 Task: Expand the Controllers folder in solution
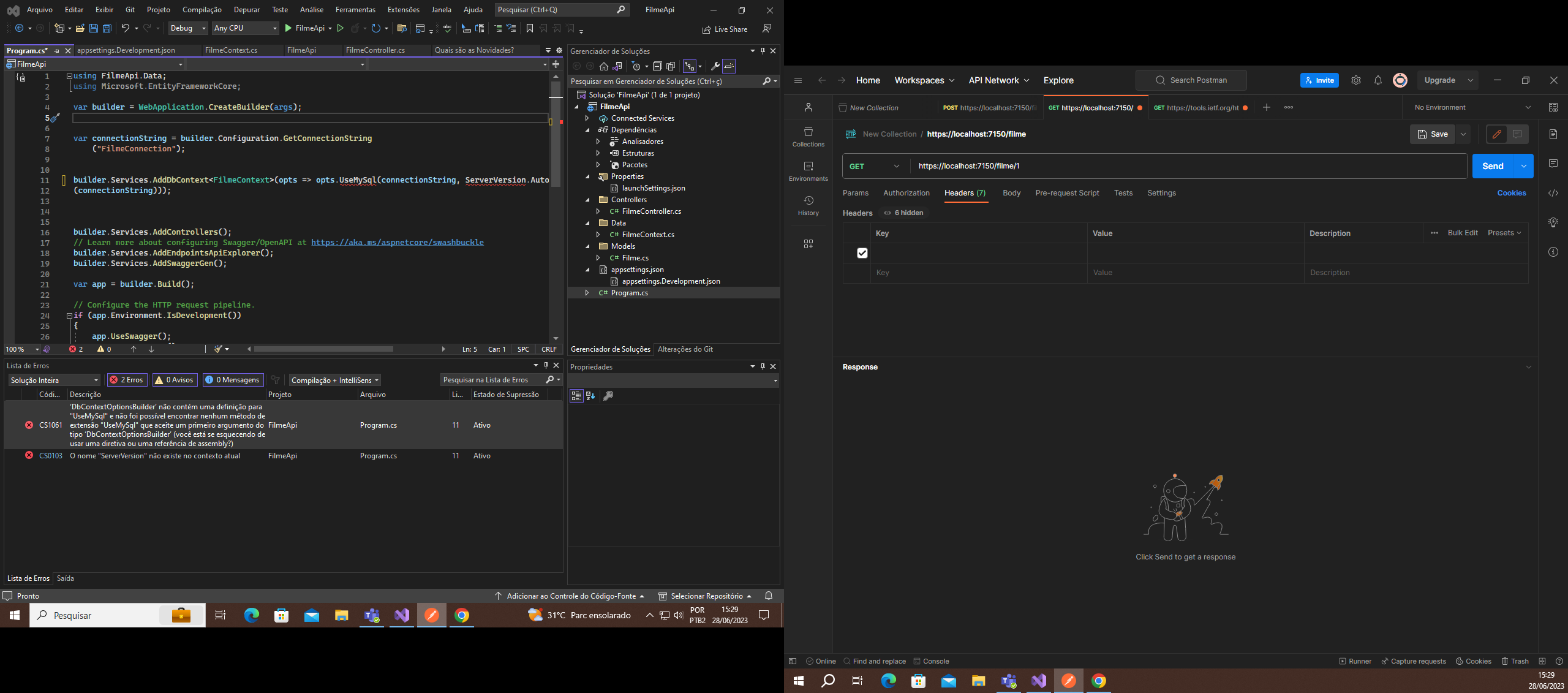coord(586,199)
